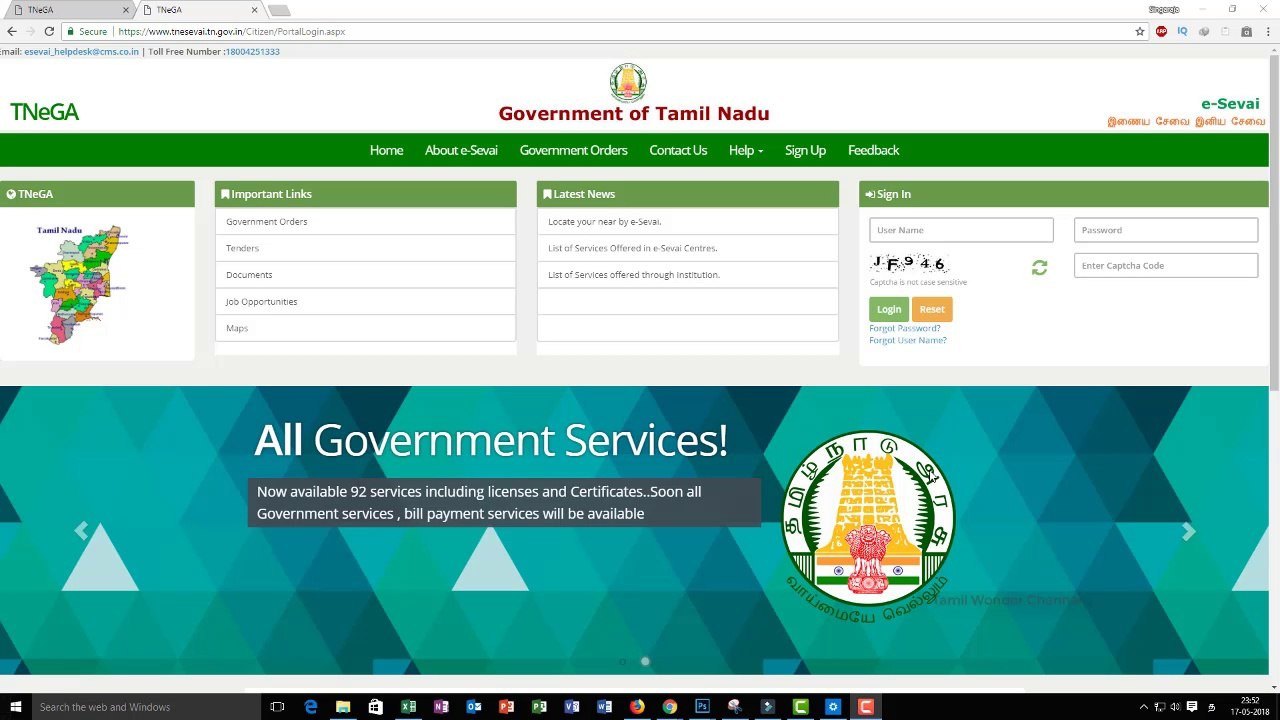Open Excel from the taskbar

point(408,707)
